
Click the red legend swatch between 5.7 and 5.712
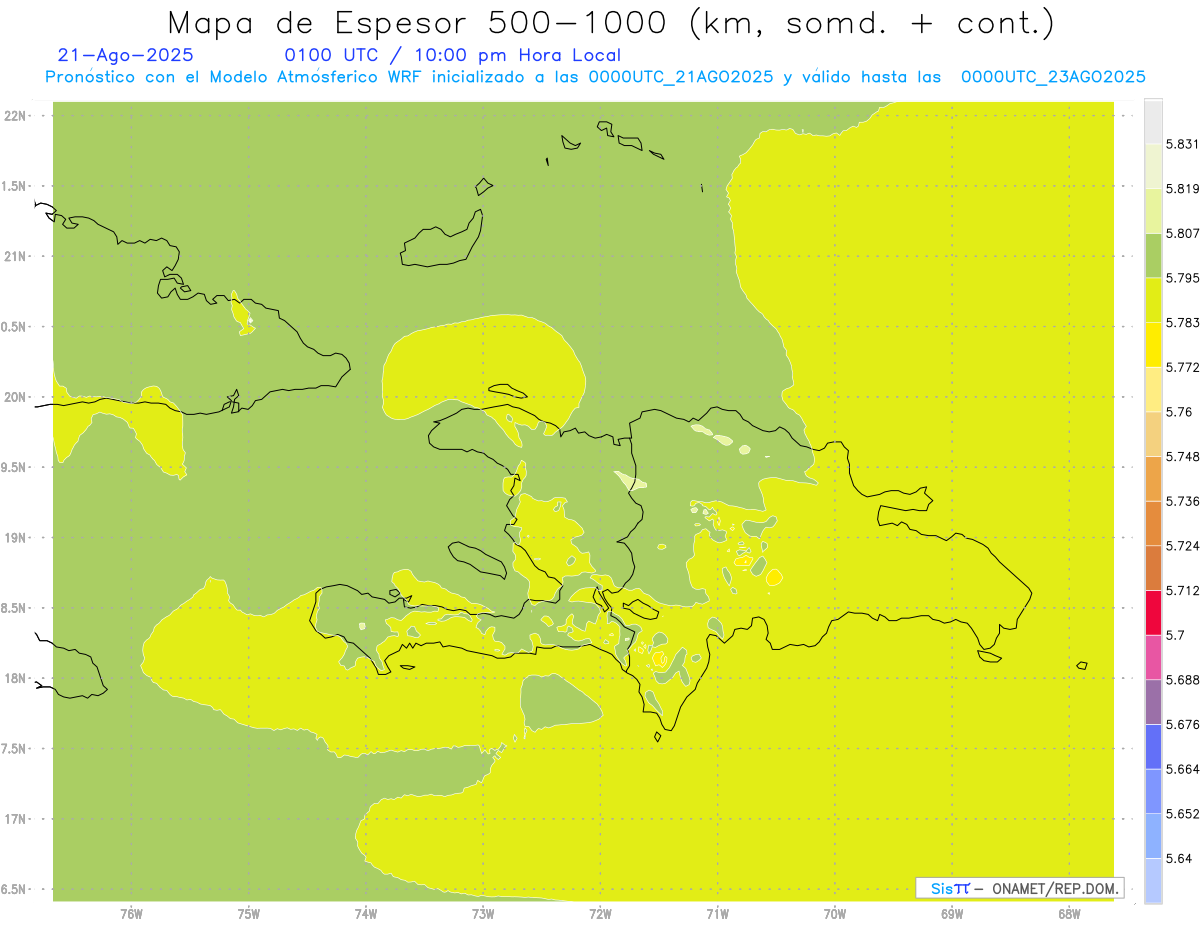[1153, 612]
